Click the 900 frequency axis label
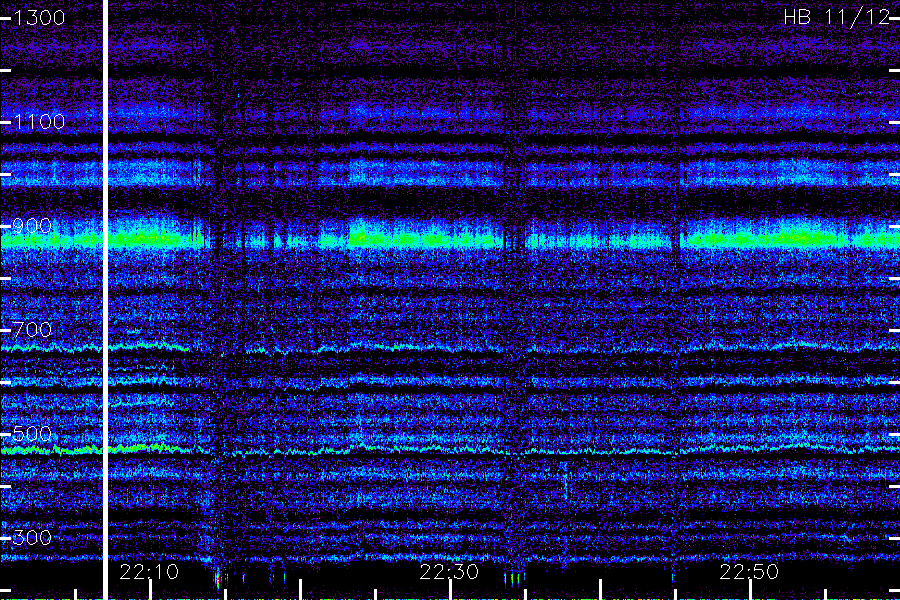Image resolution: width=900 pixels, height=600 pixels. point(32,226)
